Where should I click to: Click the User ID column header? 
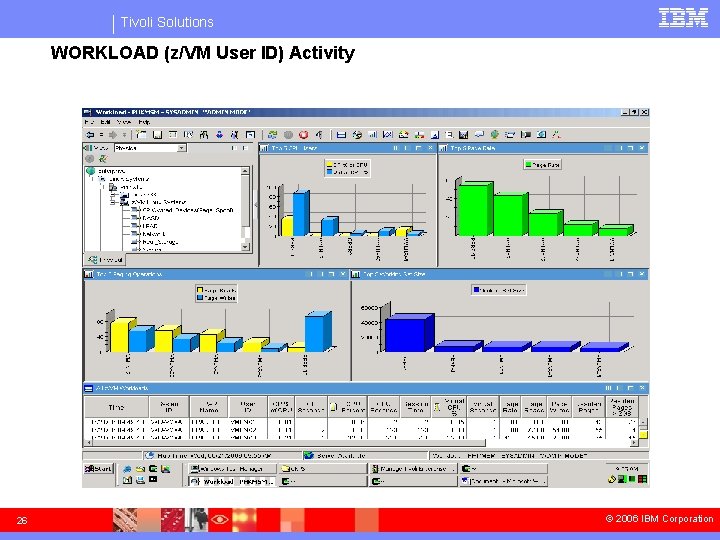[x=248, y=407]
